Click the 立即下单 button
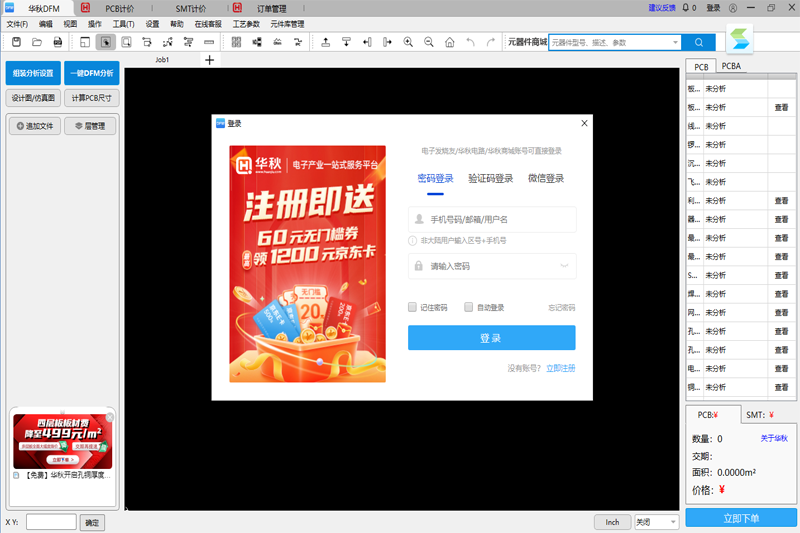This screenshot has width=800, height=533. pos(741,518)
